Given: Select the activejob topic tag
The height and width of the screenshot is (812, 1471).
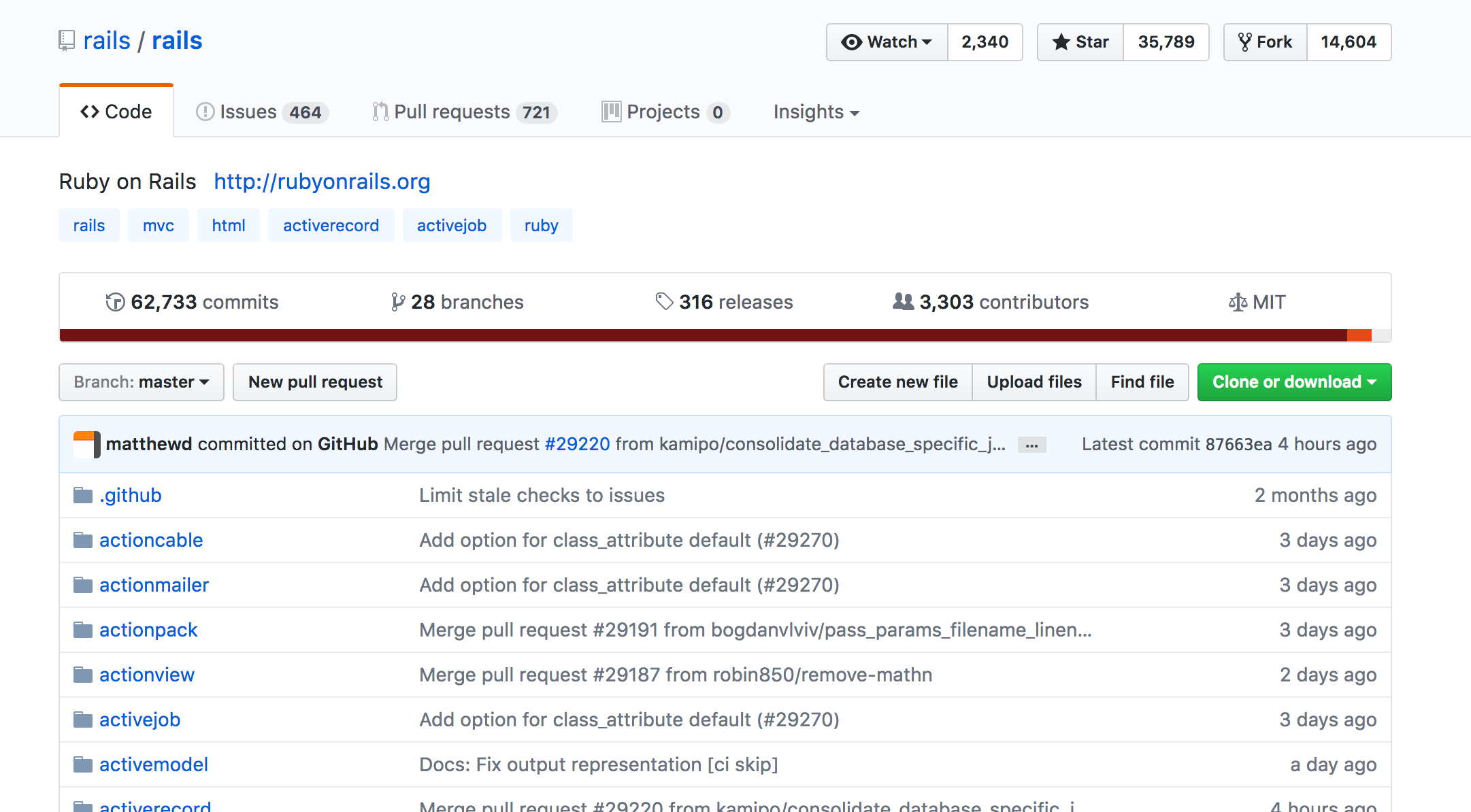Looking at the screenshot, I should click(x=452, y=225).
